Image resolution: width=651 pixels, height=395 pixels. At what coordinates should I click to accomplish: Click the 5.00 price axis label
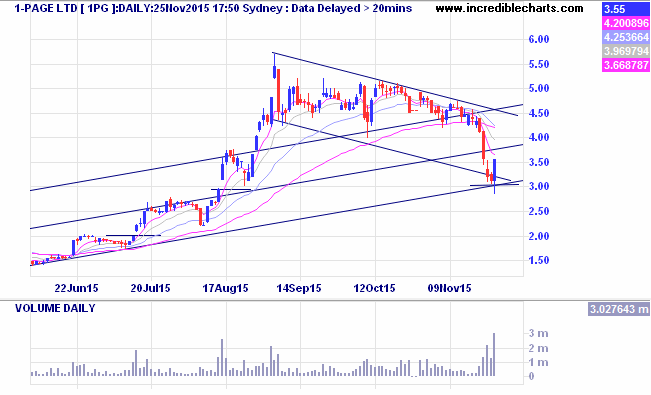(538, 88)
